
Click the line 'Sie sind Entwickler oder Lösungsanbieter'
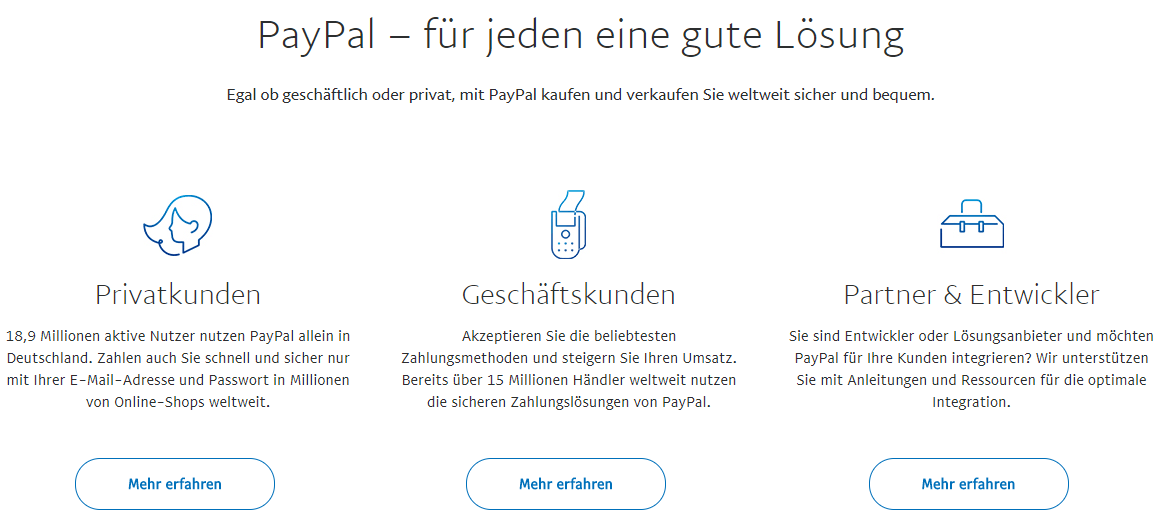971,336
